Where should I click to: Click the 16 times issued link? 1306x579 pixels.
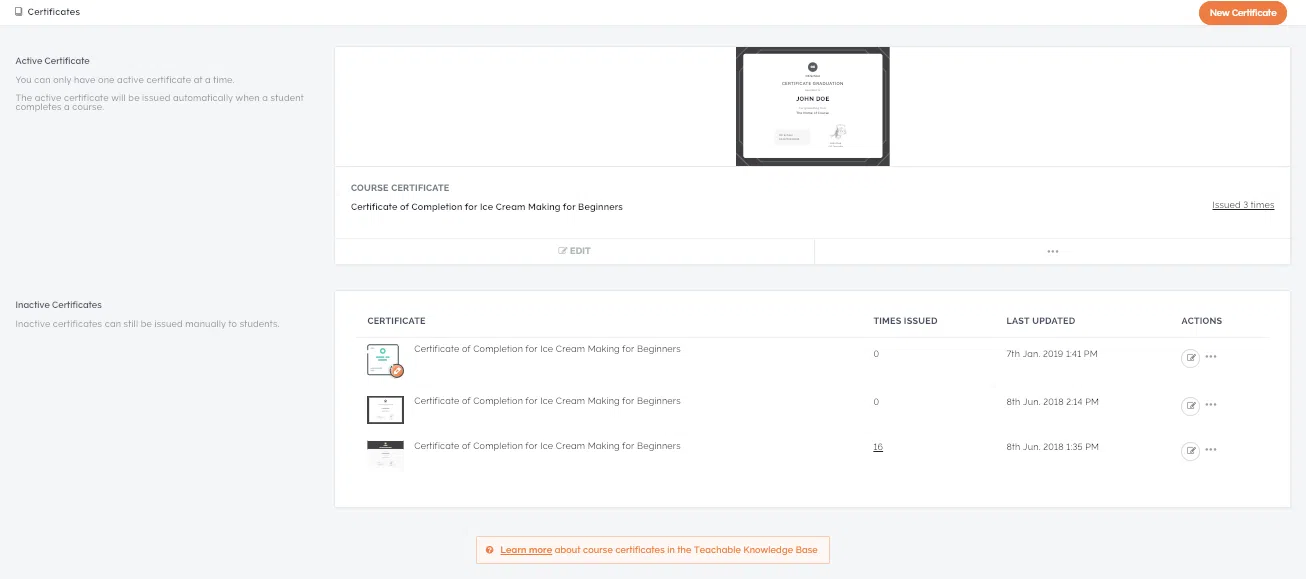tap(878, 447)
